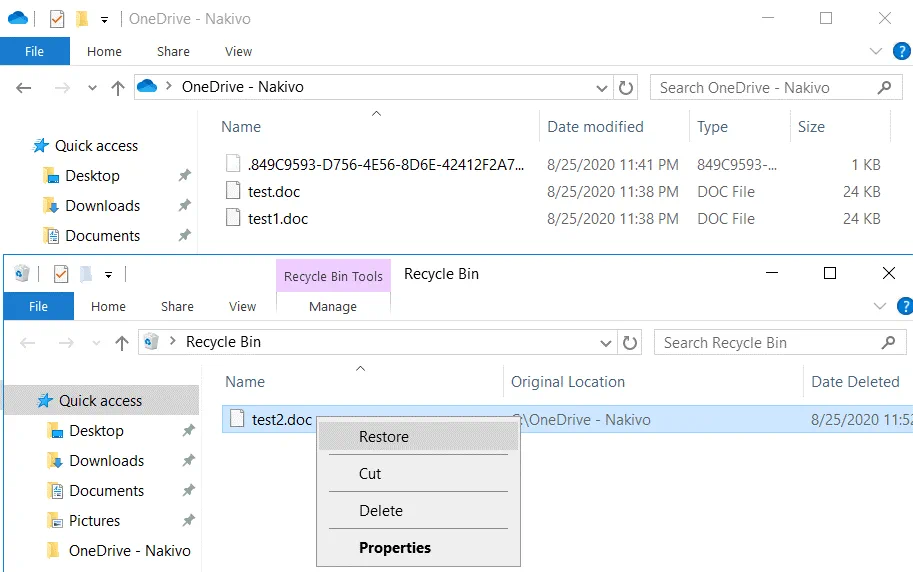Expand address bar history dropdown in OneDrive window
The image size is (913, 572).
tap(601, 89)
